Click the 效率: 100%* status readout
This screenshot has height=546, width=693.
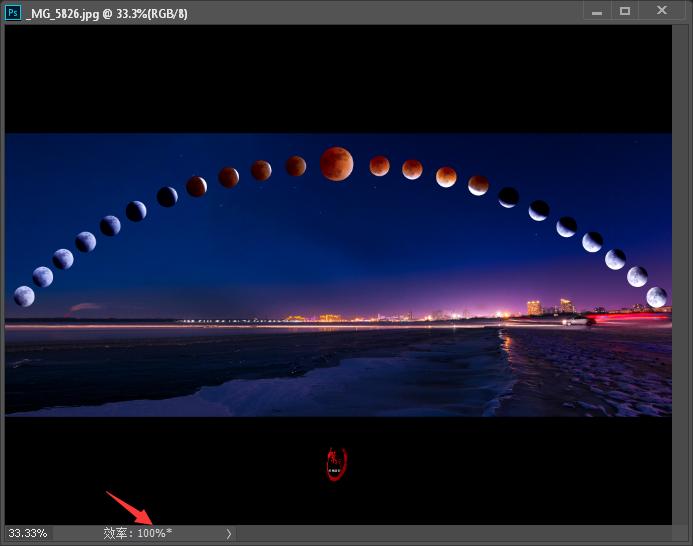pos(138,534)
